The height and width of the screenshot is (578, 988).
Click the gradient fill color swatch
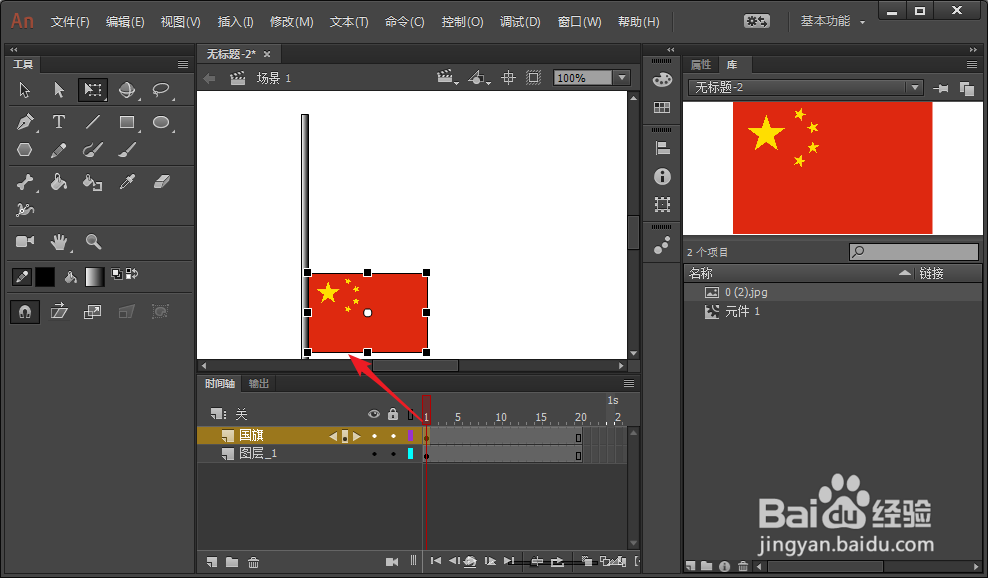(95, 277)
